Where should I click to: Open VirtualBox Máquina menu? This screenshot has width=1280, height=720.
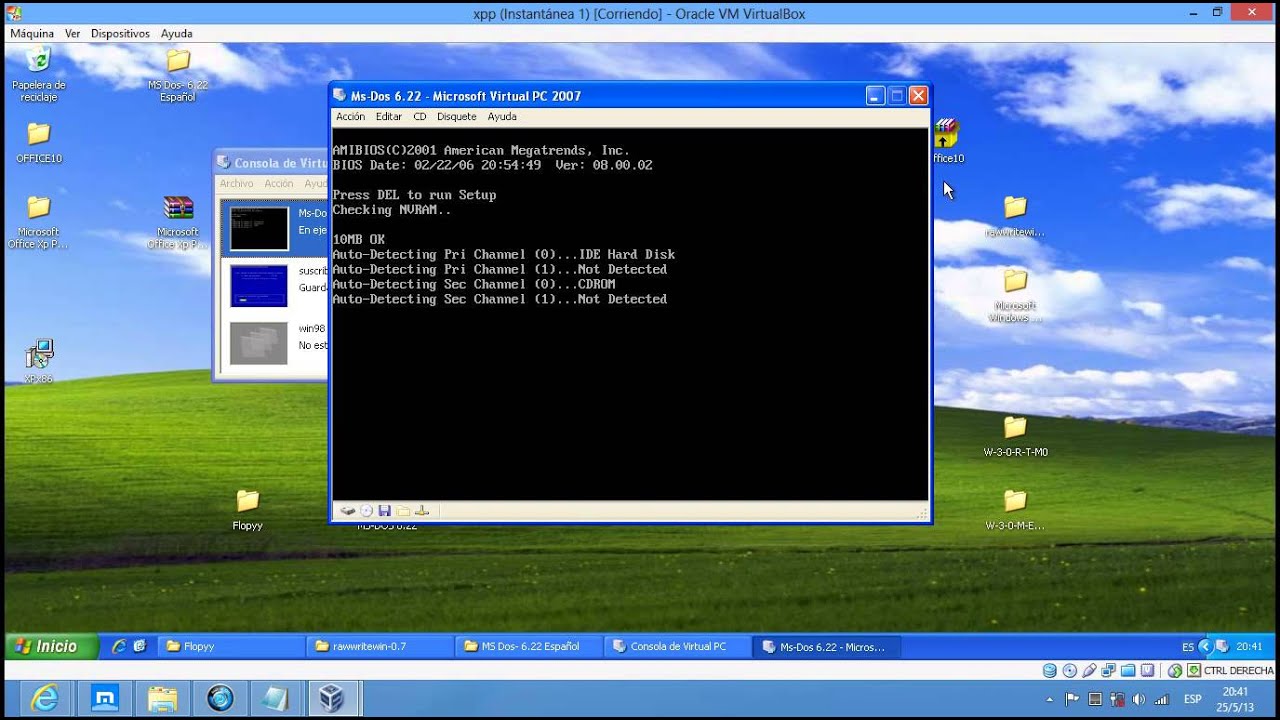click(32, 33)
